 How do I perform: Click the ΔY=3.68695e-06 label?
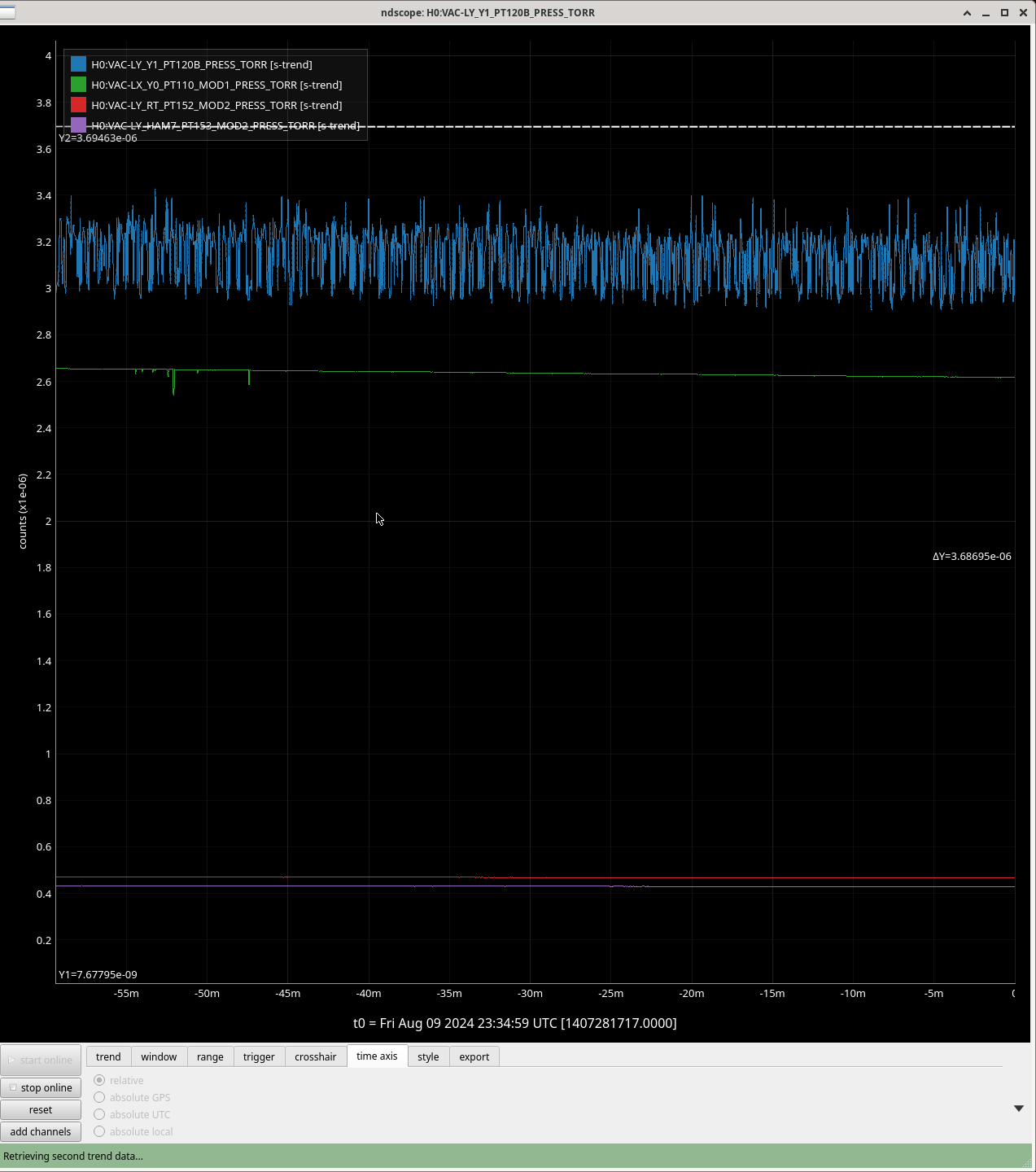pyautogui.click(x=972, y=557)
